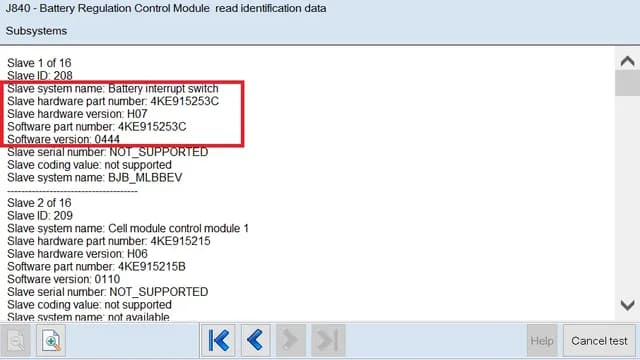The width and height of the screenshot is (640, 360).
Task: Click 'Software version: 0110' line
Action: [x=64, y=279]
